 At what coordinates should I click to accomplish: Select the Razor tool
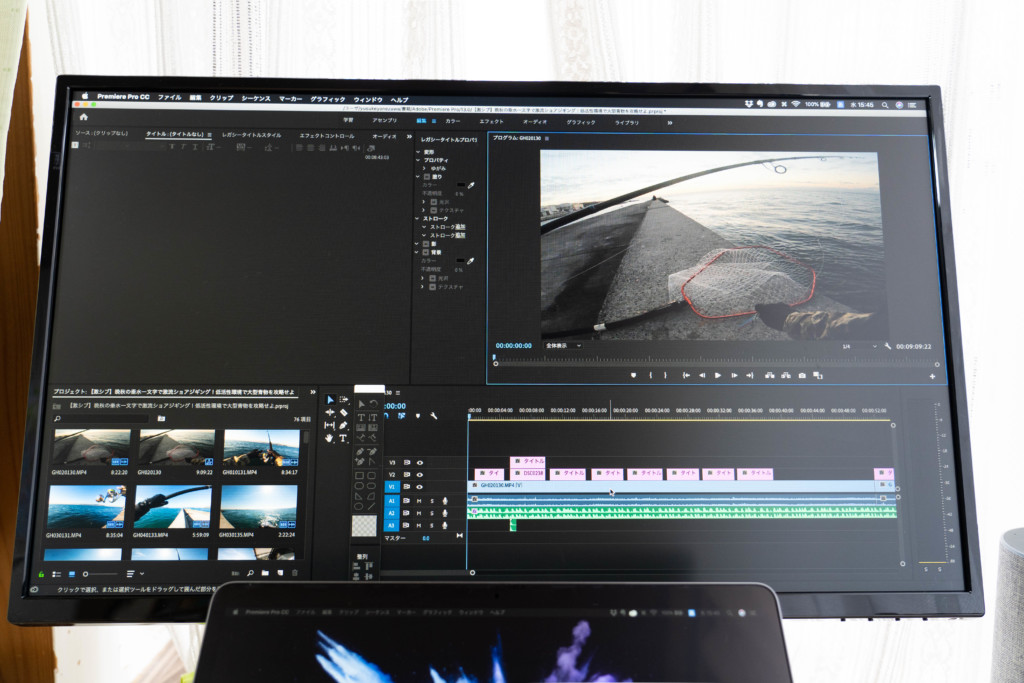344,413
